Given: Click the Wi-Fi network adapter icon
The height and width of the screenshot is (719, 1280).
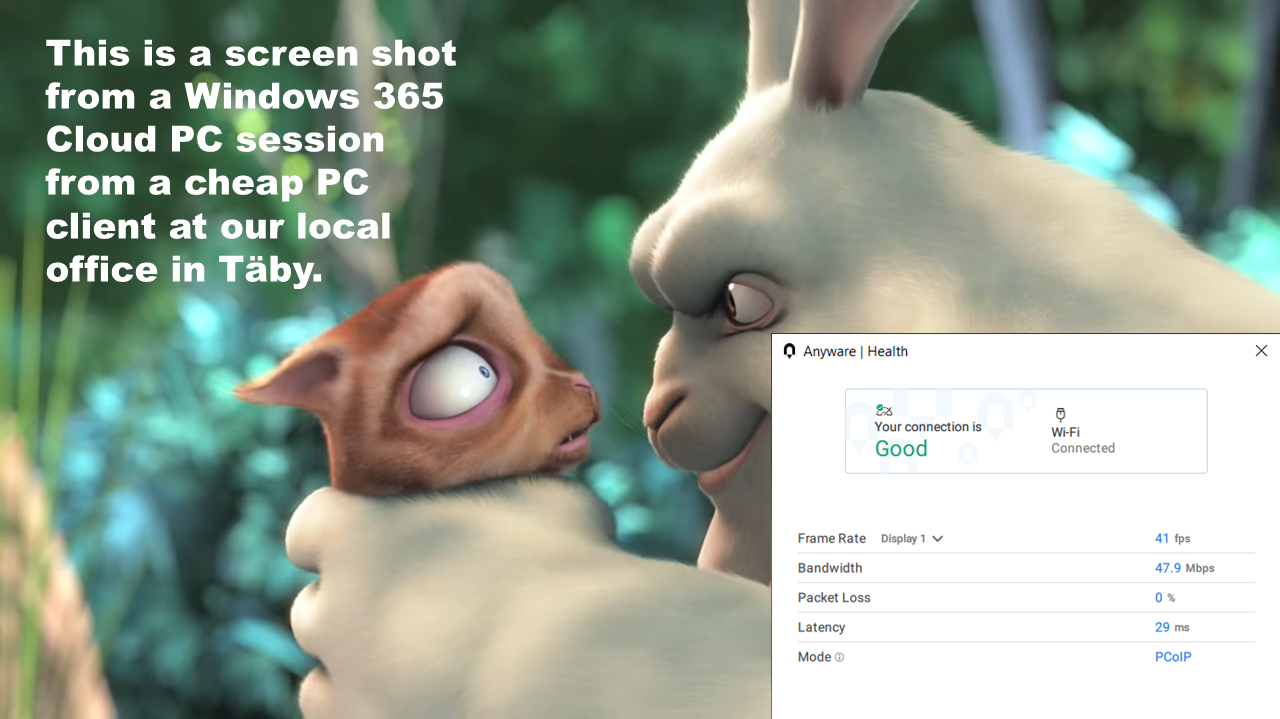Looking at the screenshot, I should pyautogui.click(x=1060, y=414).
